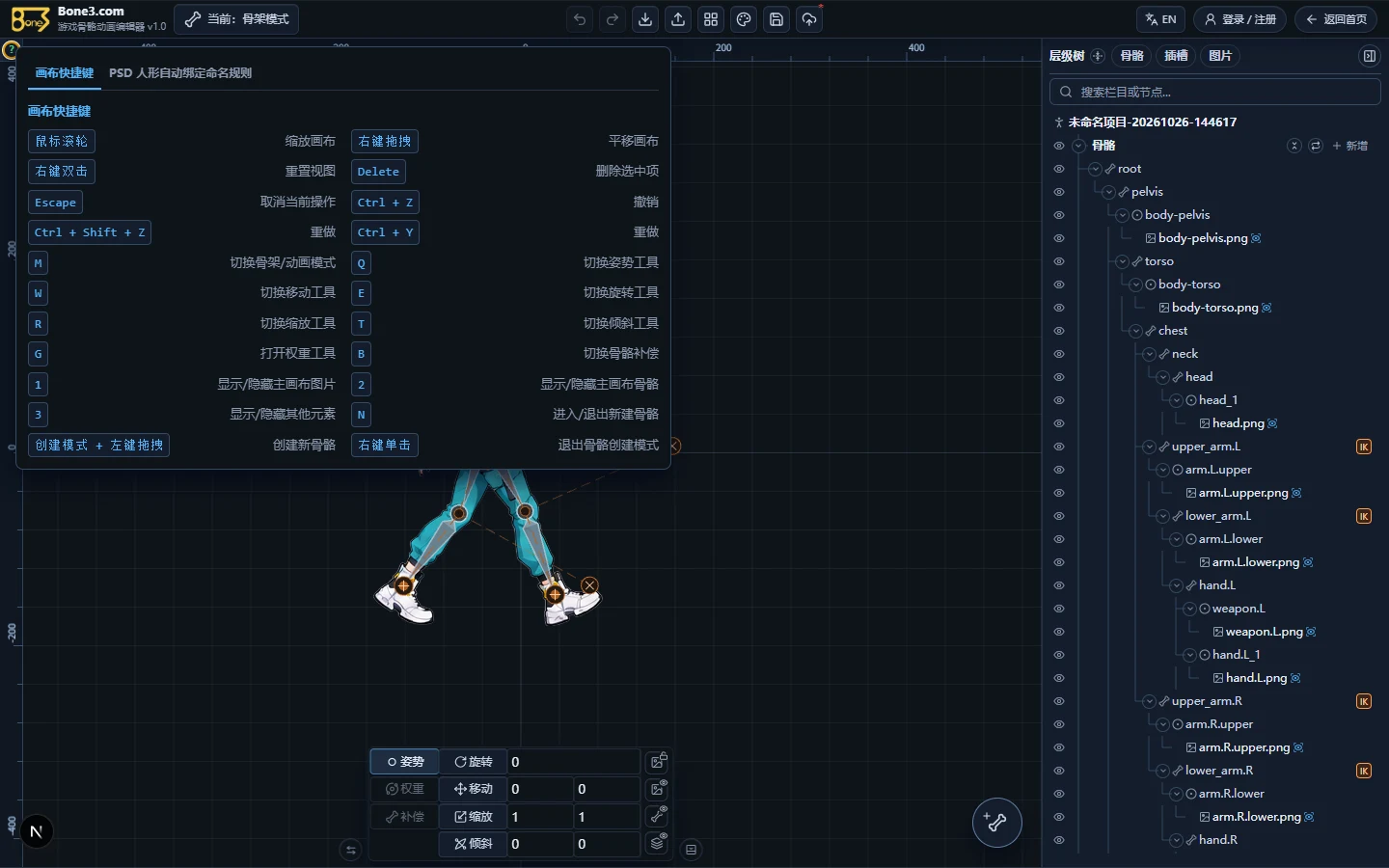The width and height of the screenshot is (1389, 868).
Task: Click the floating add-bone round button
Action: coord(996,823)
